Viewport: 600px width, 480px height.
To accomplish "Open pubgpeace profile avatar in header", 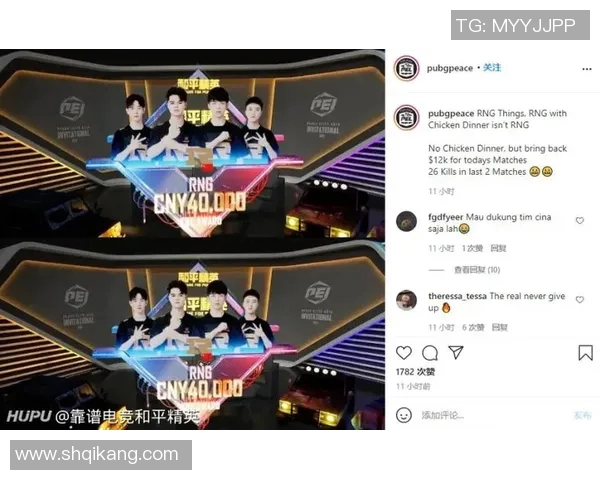I will 406,68.
